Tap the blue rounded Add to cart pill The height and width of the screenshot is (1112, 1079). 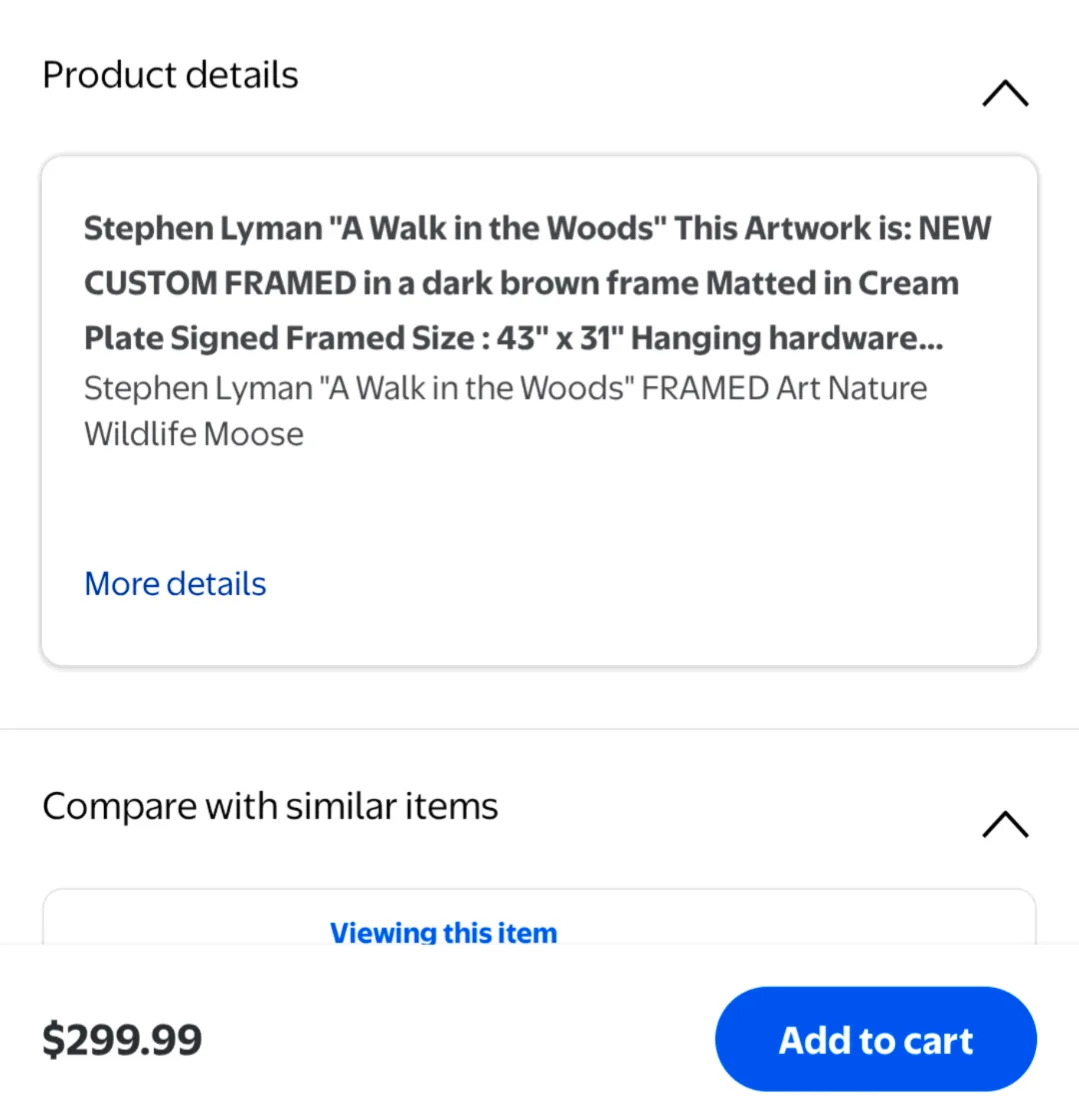tap(874, 1040)
